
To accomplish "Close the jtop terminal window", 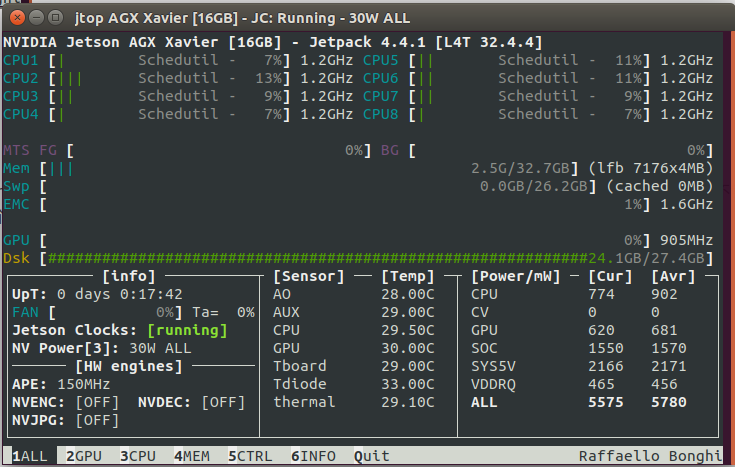I will pos(17,18).
